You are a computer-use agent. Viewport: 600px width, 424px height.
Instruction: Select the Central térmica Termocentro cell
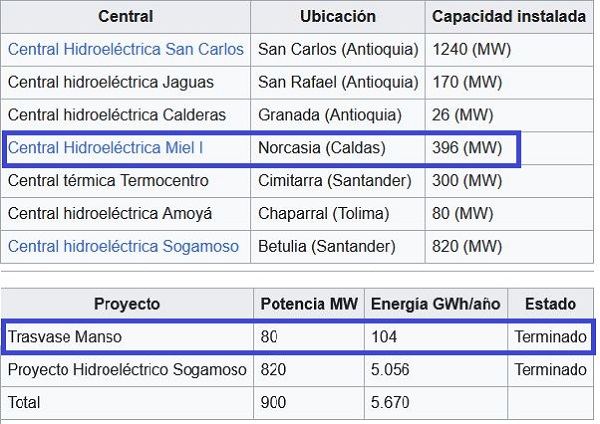pos(108,181)
